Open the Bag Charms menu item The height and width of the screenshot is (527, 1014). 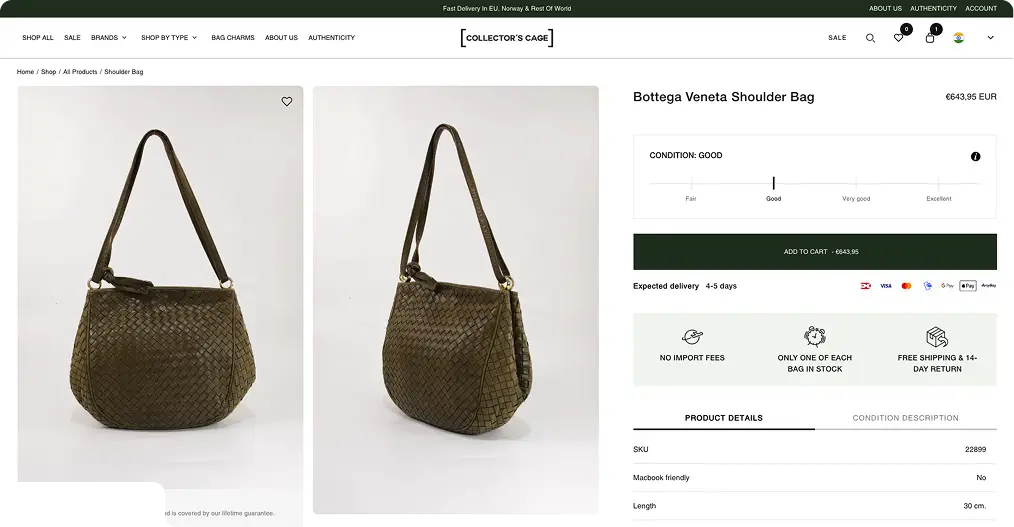click(233, 38)
